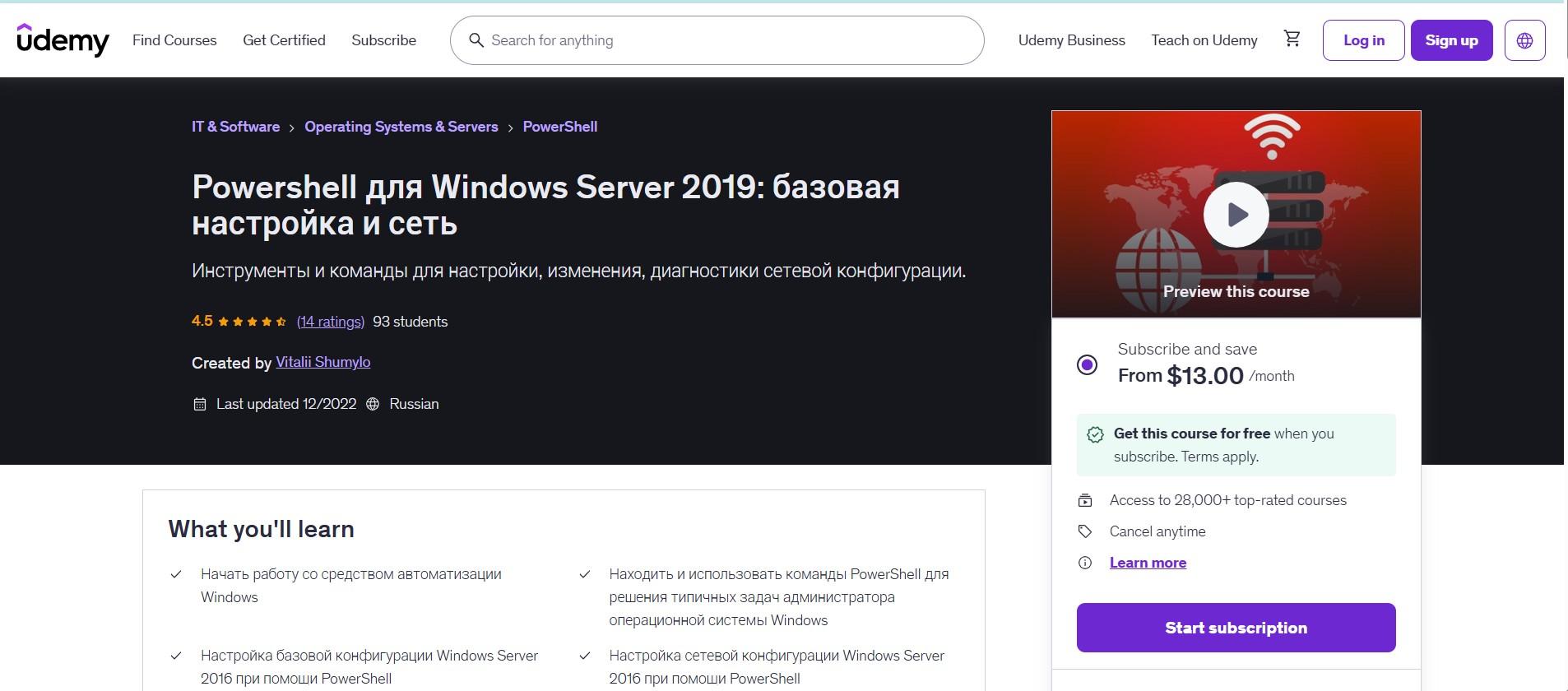The width and height of the screenshot is (1568, 691).
Task: Click the What you'll learn heading
Action: coord(262,529)
